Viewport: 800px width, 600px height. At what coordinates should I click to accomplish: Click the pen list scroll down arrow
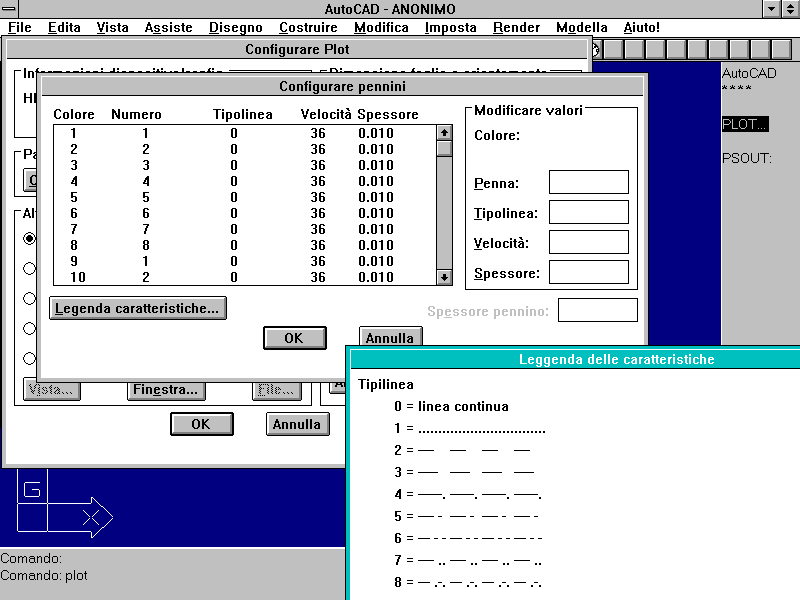(444, 277)
